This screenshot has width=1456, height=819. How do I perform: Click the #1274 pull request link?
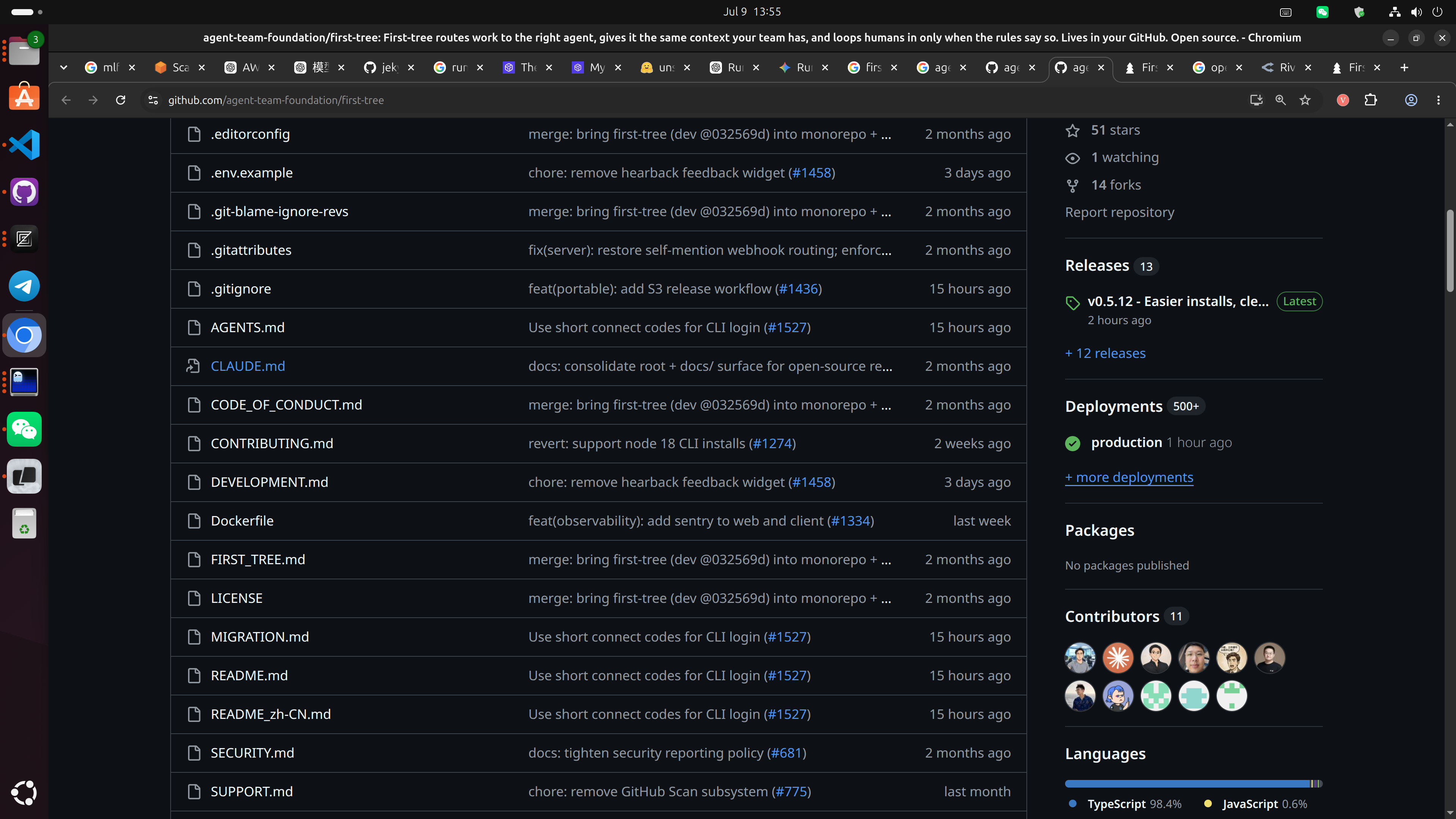(x=772, y=444)
